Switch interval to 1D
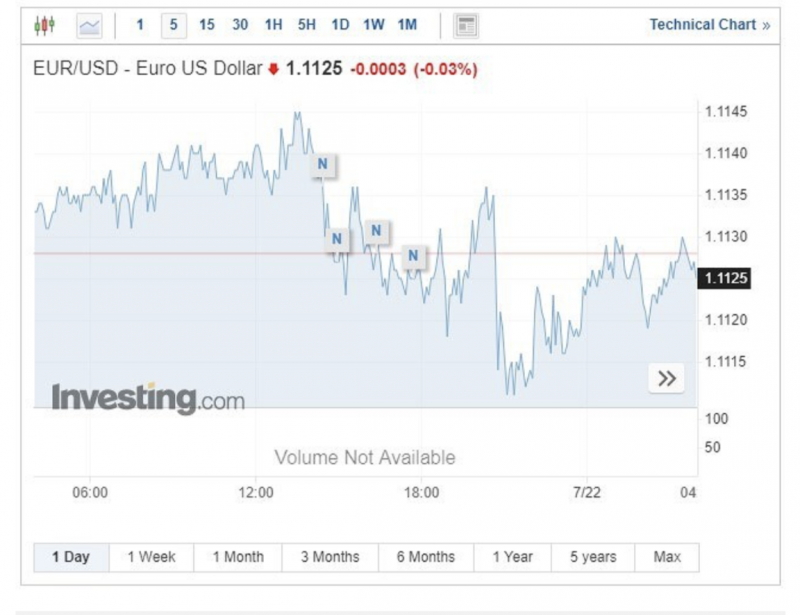This screenshot has width=800, height=615. tap(340, 25)
